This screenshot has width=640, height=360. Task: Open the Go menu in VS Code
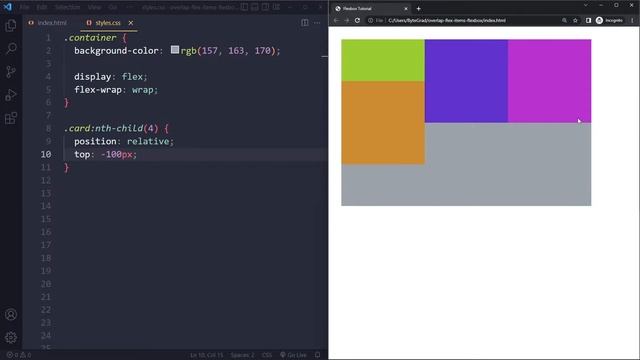click(x=113, y=7)
